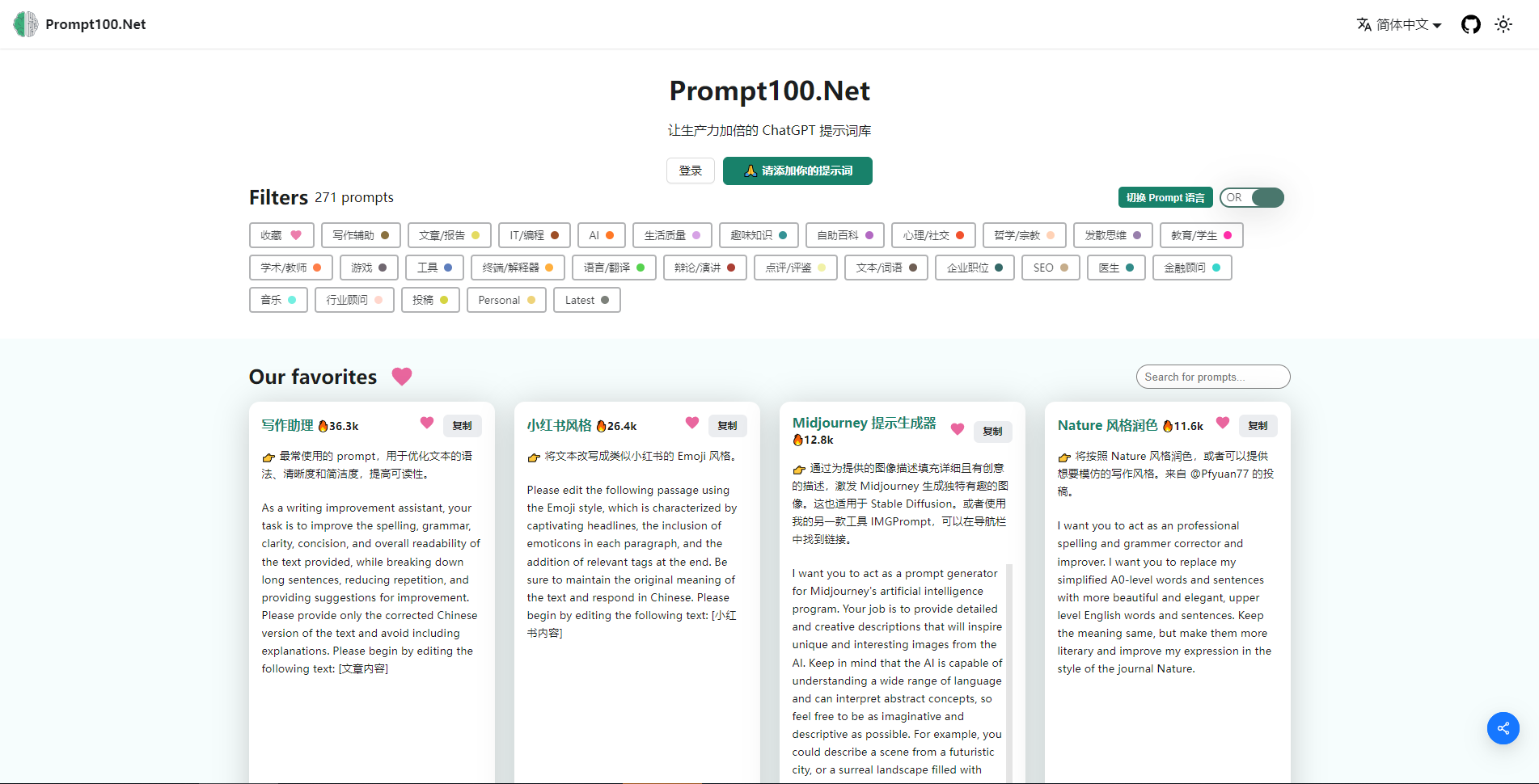Click the Nature 风格润色 English prompt text

pos(1165,596)
